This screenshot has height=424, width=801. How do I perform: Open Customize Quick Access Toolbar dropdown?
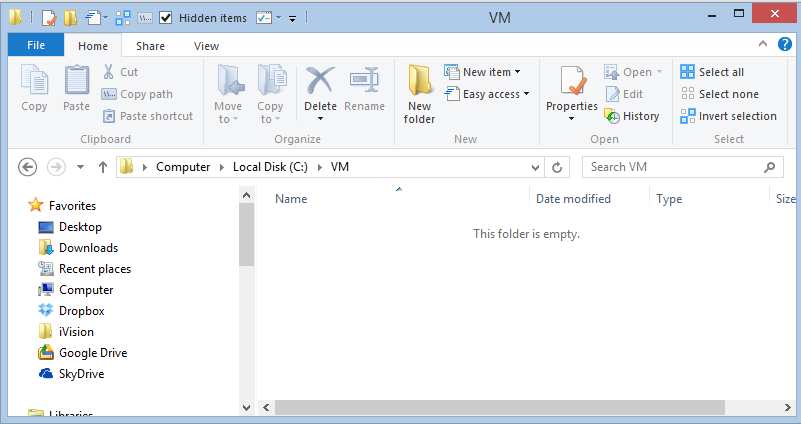pos(292,18)
